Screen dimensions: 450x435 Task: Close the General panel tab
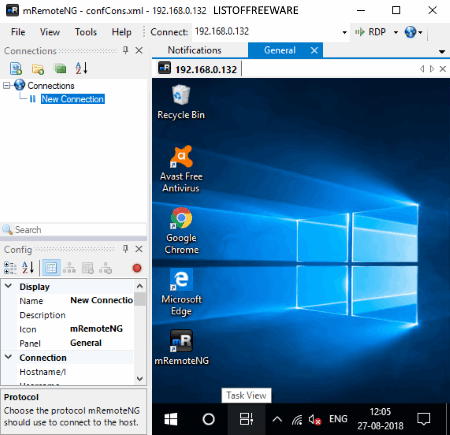point(314,50)
